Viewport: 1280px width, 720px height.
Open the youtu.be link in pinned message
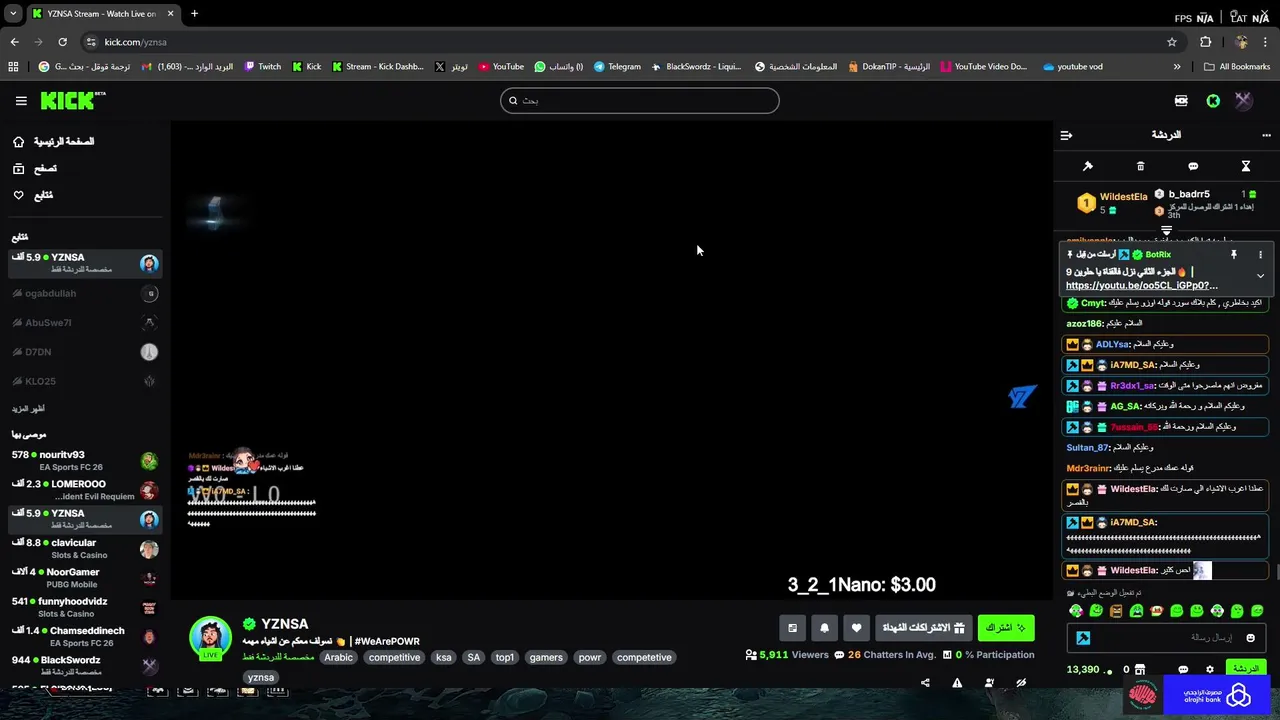click(1141, 285)
